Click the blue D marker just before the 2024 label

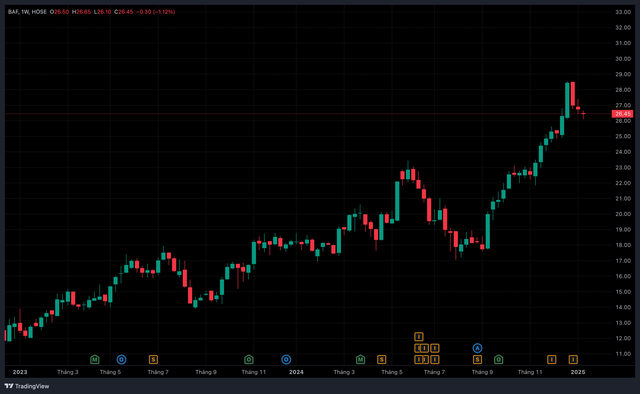point(286,359)
